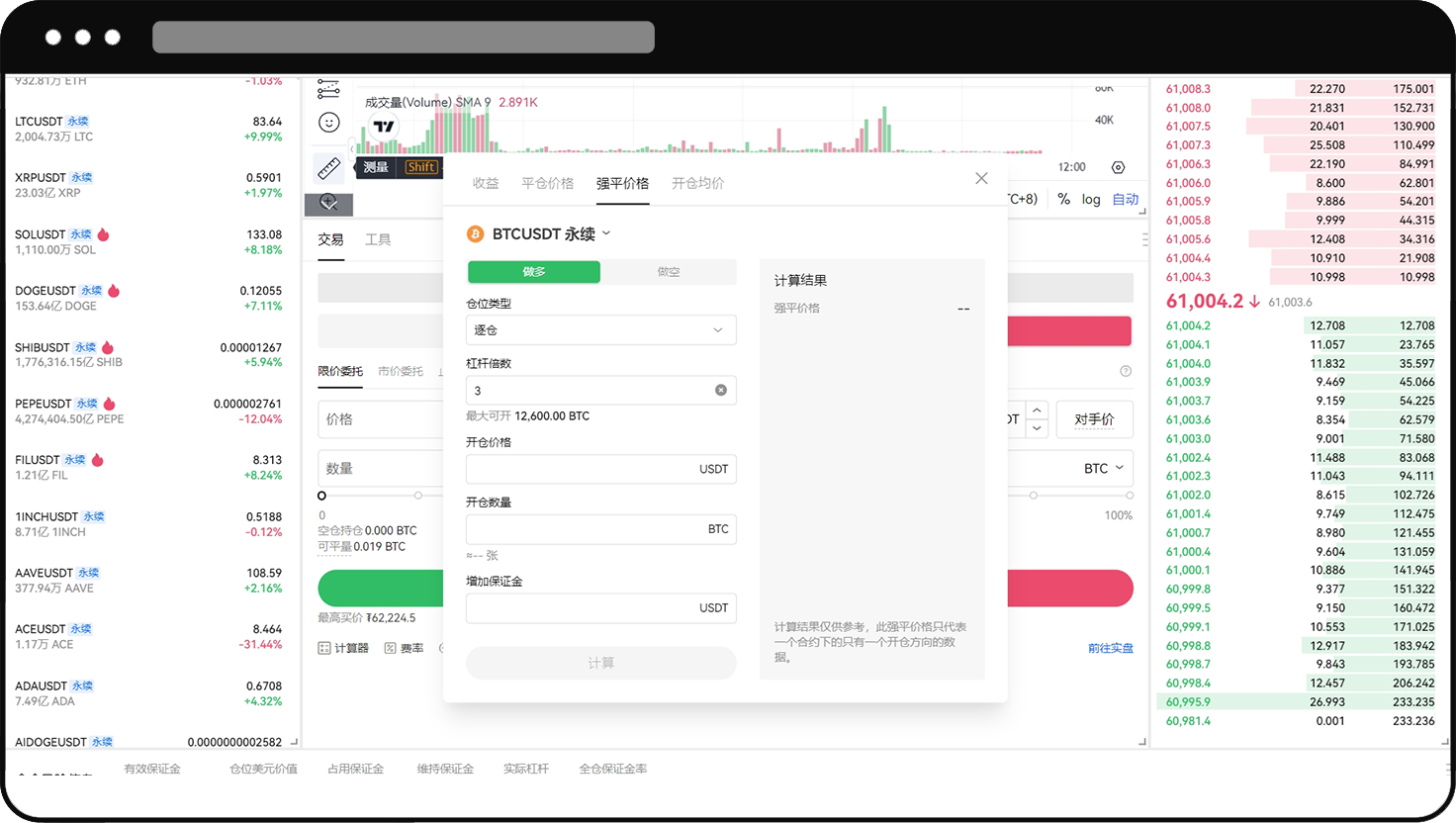Click the 0% handle on quantity slider

click(x=321, y=496)
